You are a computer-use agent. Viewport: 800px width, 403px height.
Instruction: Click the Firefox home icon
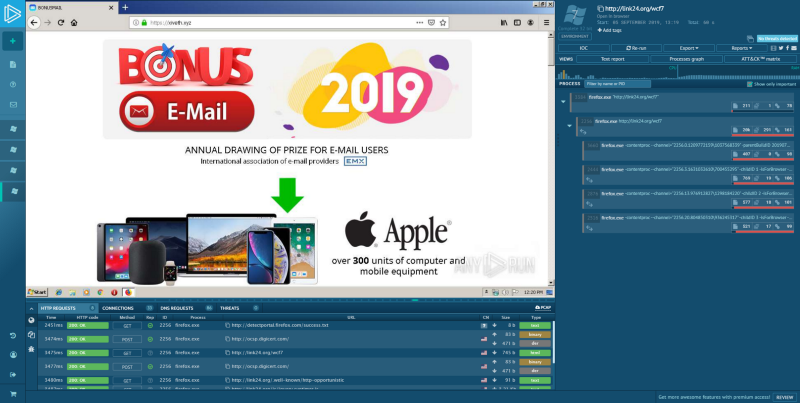74,22
